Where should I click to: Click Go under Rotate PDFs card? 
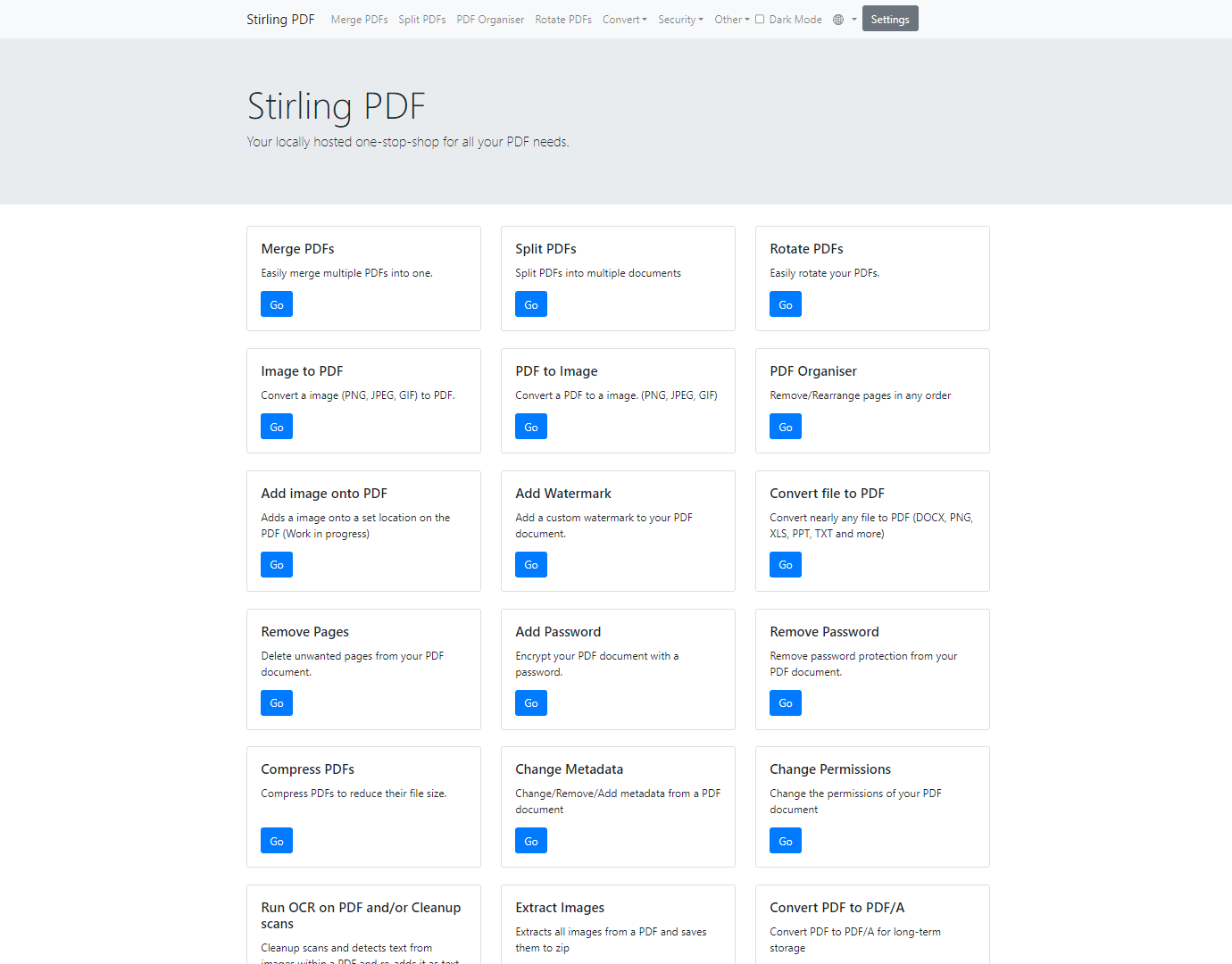click(x=786, y=304)
